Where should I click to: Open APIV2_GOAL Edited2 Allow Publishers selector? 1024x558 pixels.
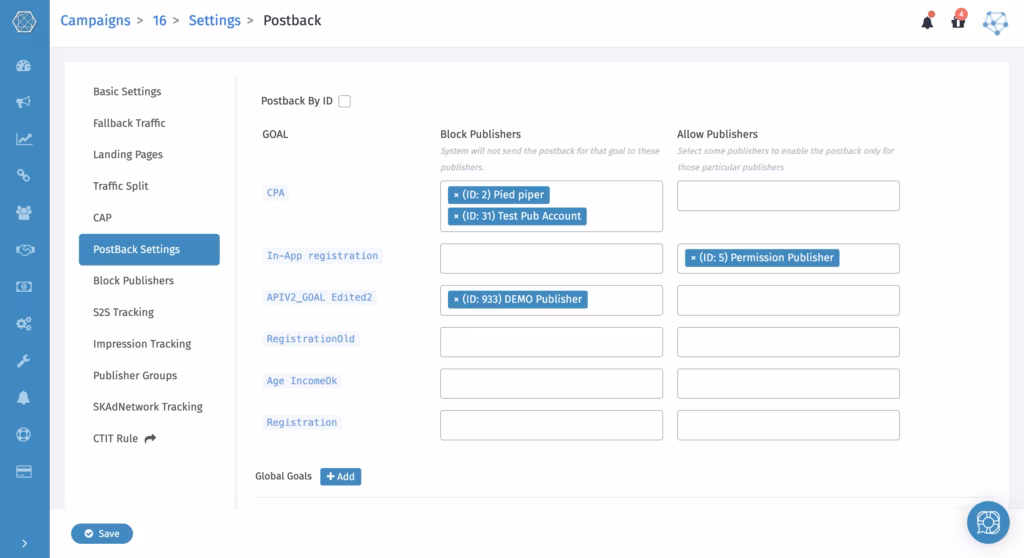pyautogui.click(x=788, y=300)
